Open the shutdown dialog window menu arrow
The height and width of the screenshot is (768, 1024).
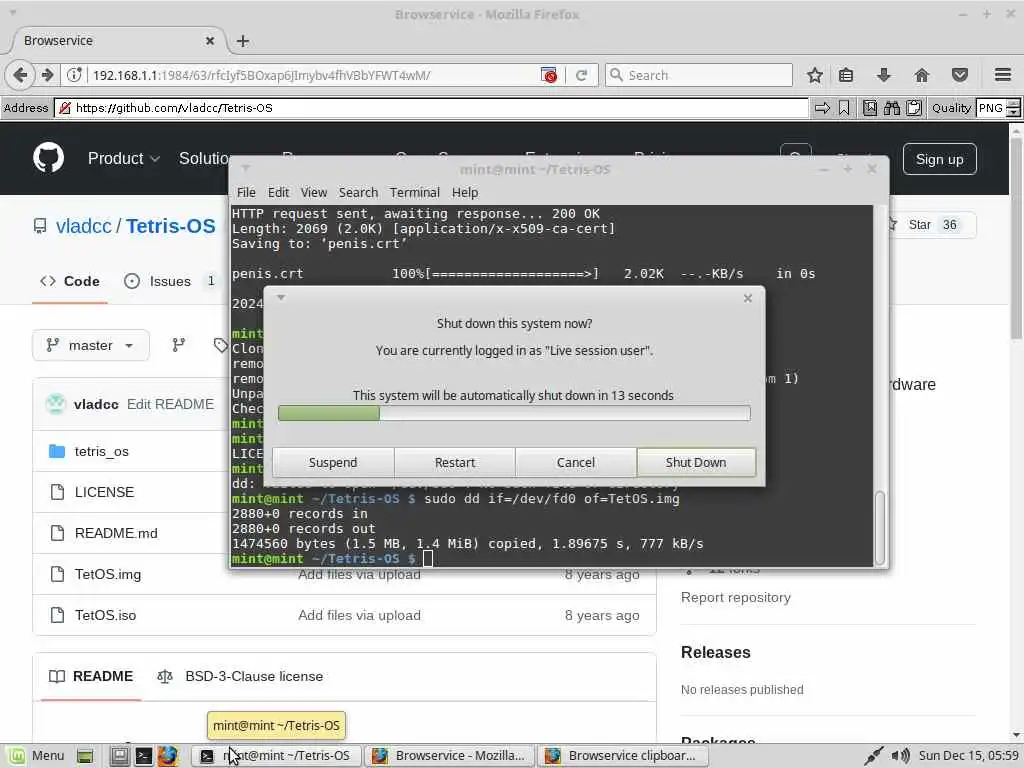281,298
